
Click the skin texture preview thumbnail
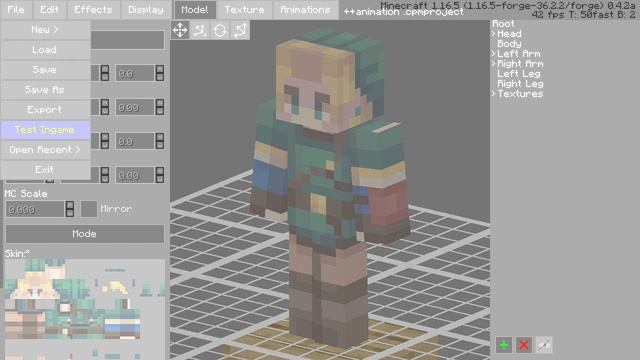point(85,309)
